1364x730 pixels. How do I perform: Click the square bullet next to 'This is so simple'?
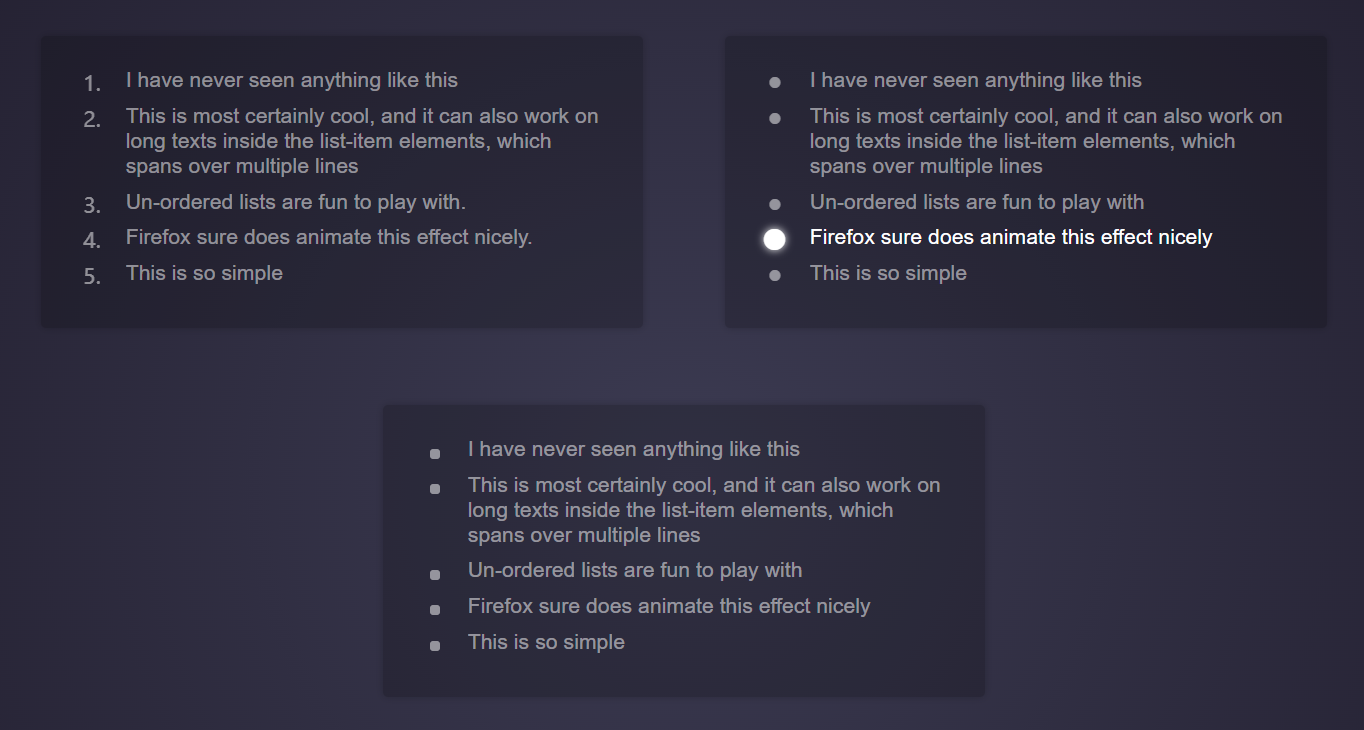click(x=435, y=646)
